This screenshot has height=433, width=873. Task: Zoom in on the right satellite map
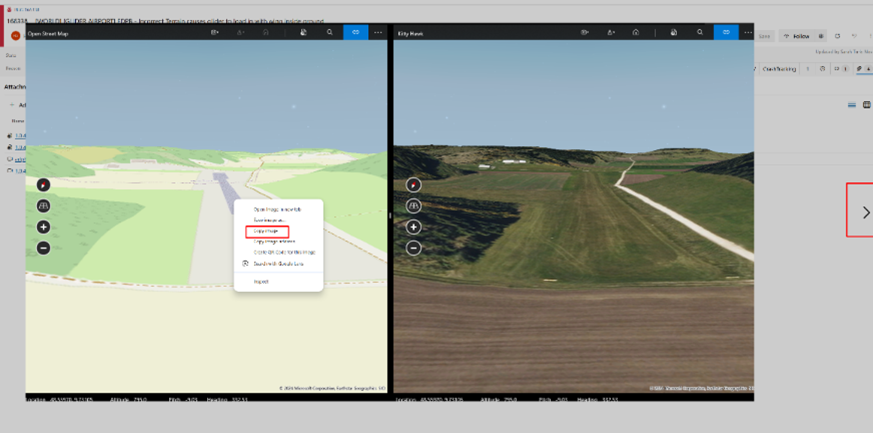[414, 227]
